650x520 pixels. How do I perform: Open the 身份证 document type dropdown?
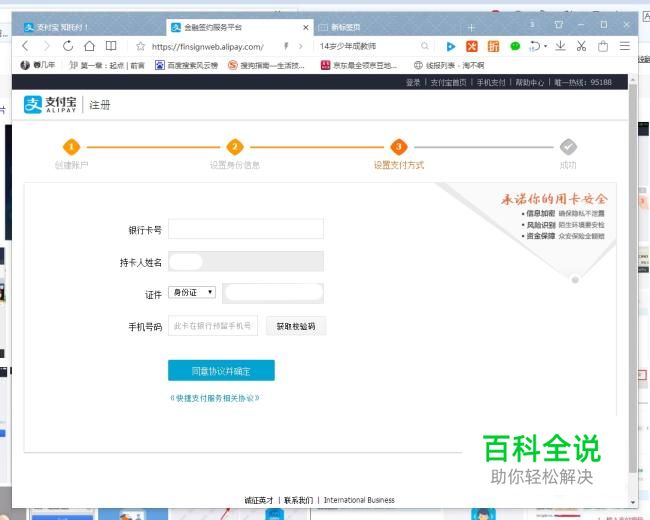point(192,292)
